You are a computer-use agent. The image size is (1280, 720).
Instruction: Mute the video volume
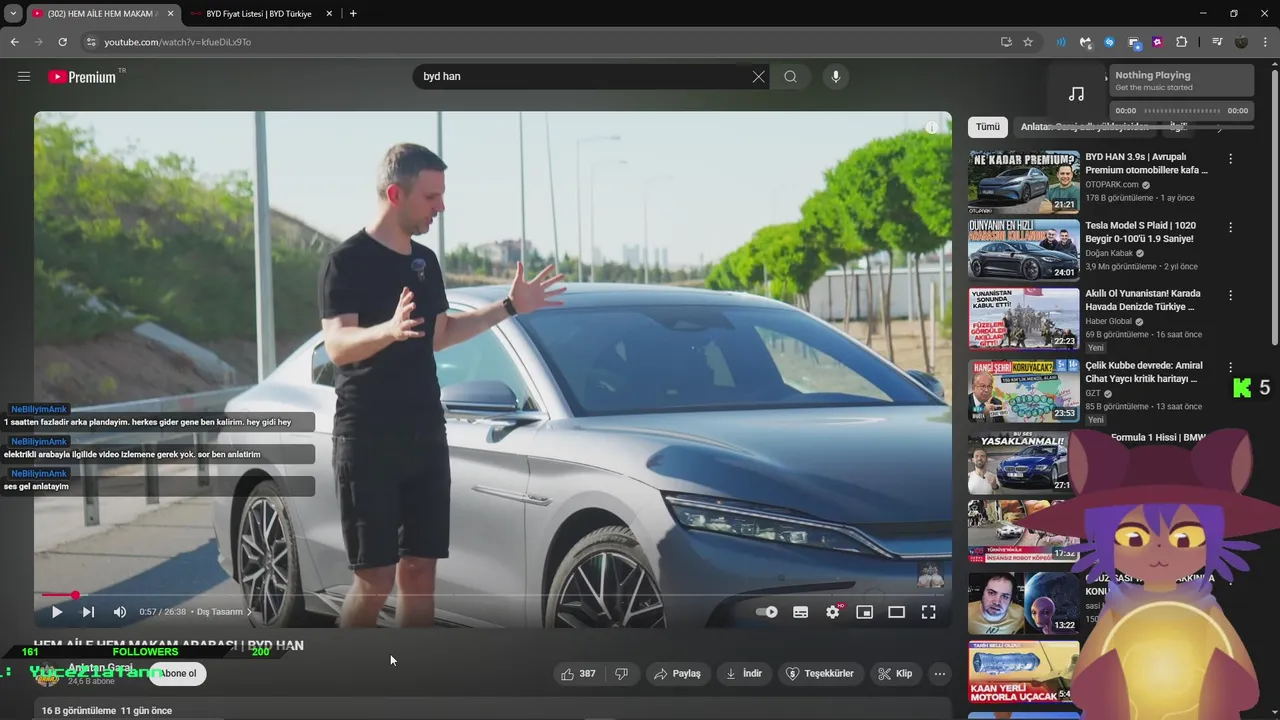coord(120,612)
